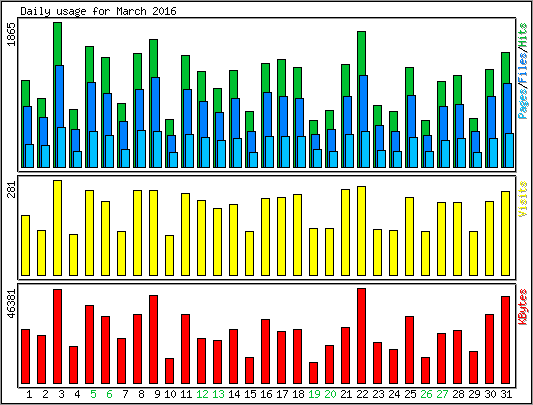Screen dimensions: 533x405
Task: Click the yellow Visits bar for day 22
Action: click(x=361, y=231)
